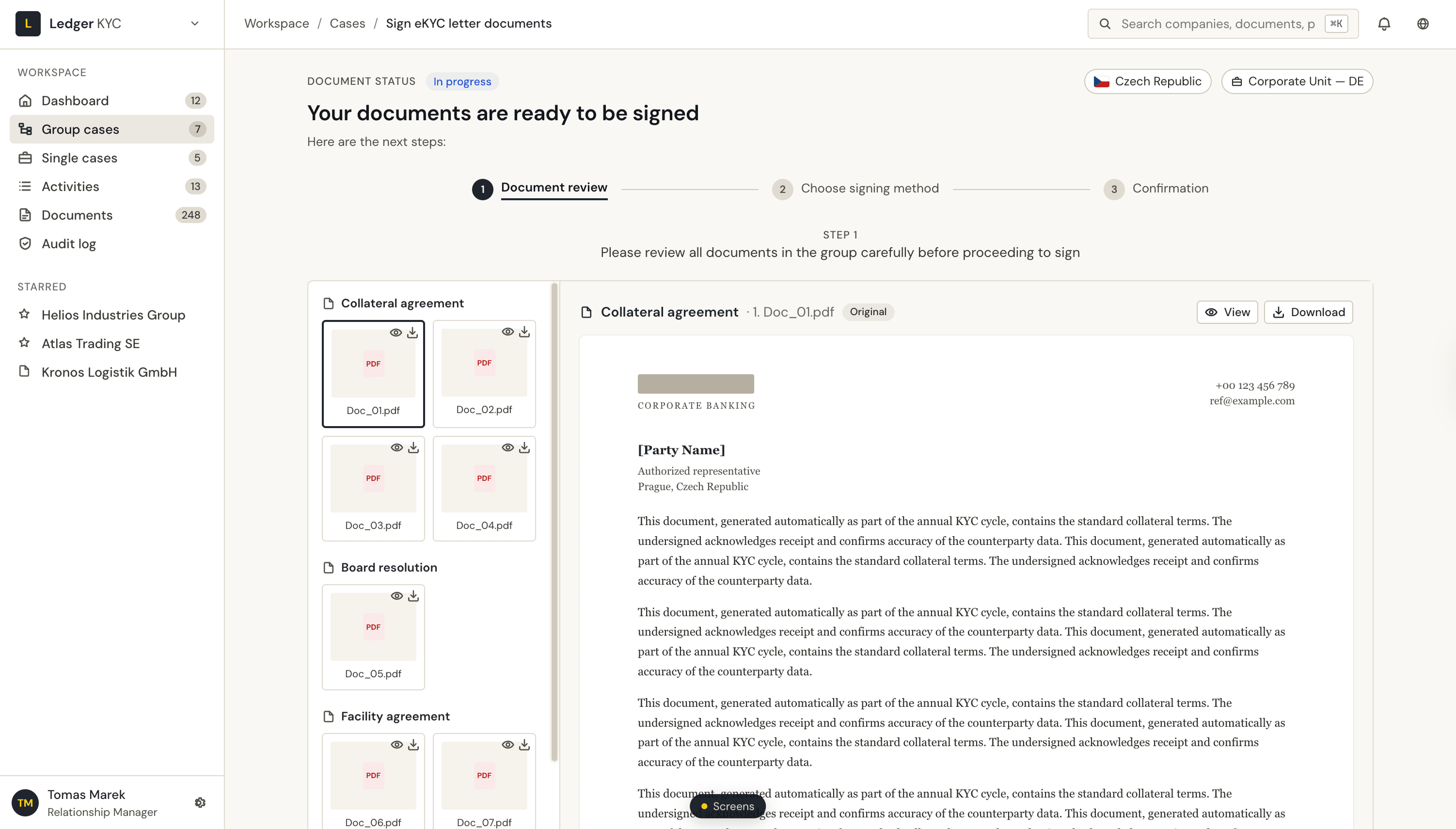Preview Doc_05.pdf with its eye toggle

point(397,595)
